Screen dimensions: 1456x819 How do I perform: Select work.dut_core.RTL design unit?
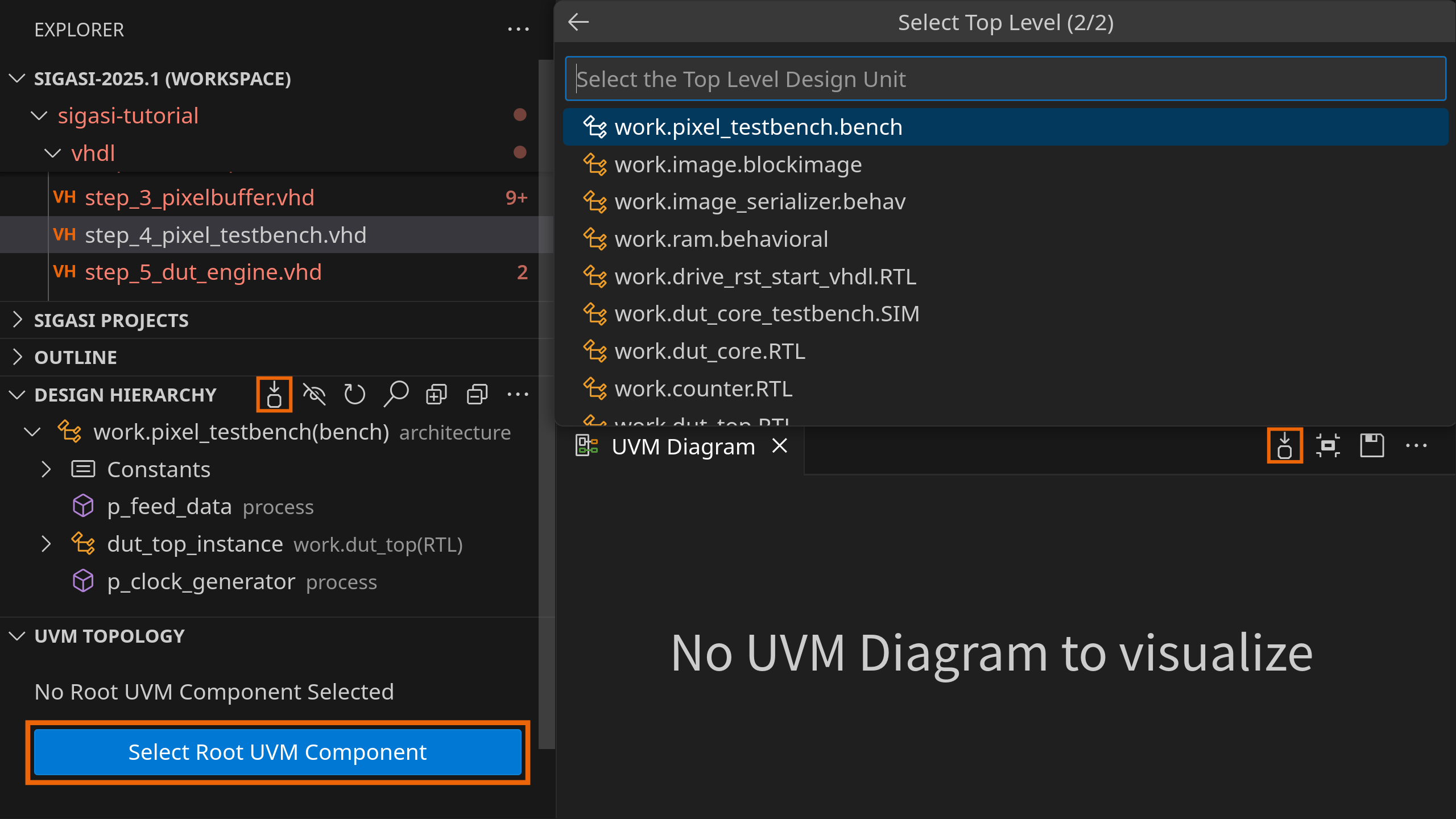(x=1005, y=351)
